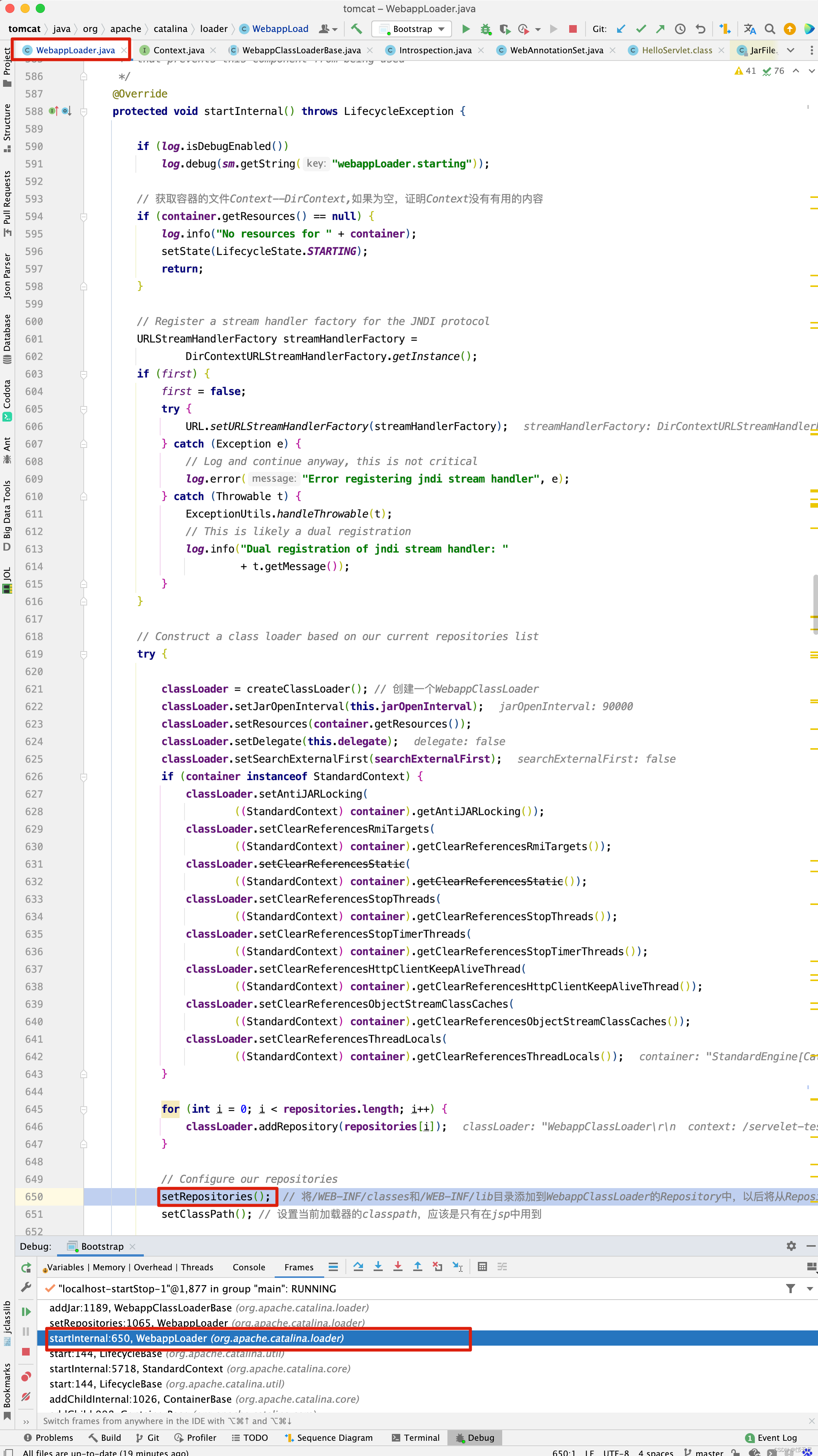Click Step Out in debug toolbar

pos(417,1266)
